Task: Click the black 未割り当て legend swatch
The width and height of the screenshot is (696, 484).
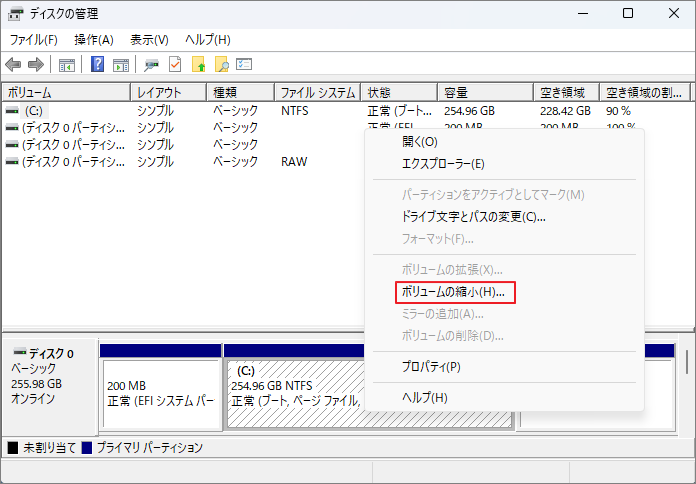Action: click(x=13, y=448)
